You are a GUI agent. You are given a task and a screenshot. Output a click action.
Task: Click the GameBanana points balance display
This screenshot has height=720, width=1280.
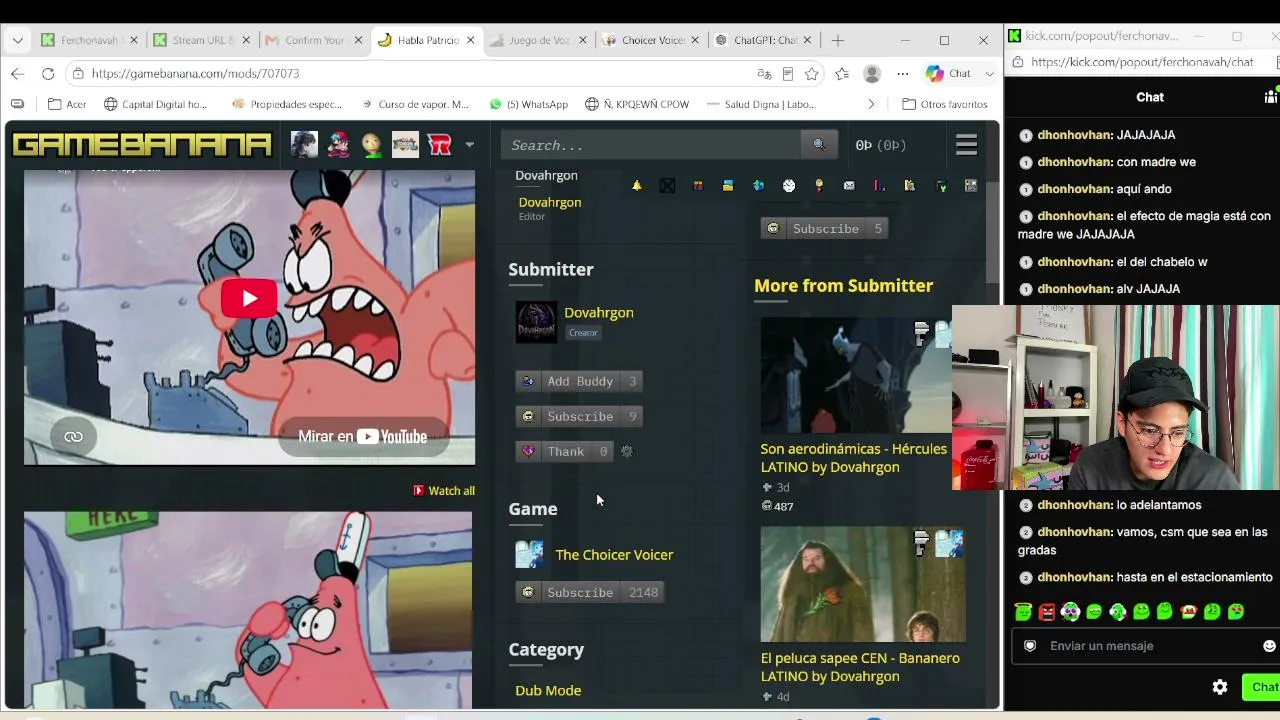(x=881, y=145)
